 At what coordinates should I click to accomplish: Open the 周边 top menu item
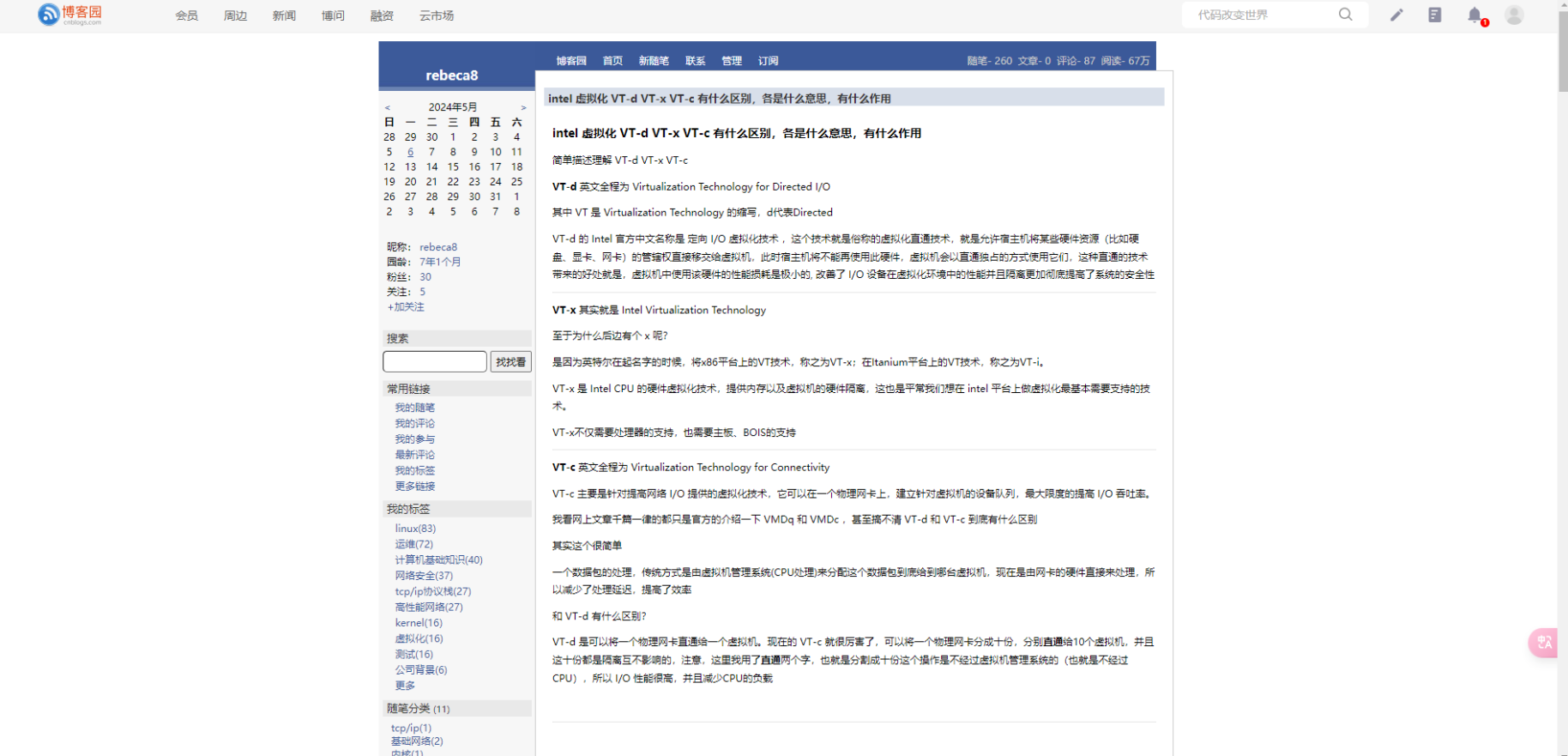click(x=235, y=15)
